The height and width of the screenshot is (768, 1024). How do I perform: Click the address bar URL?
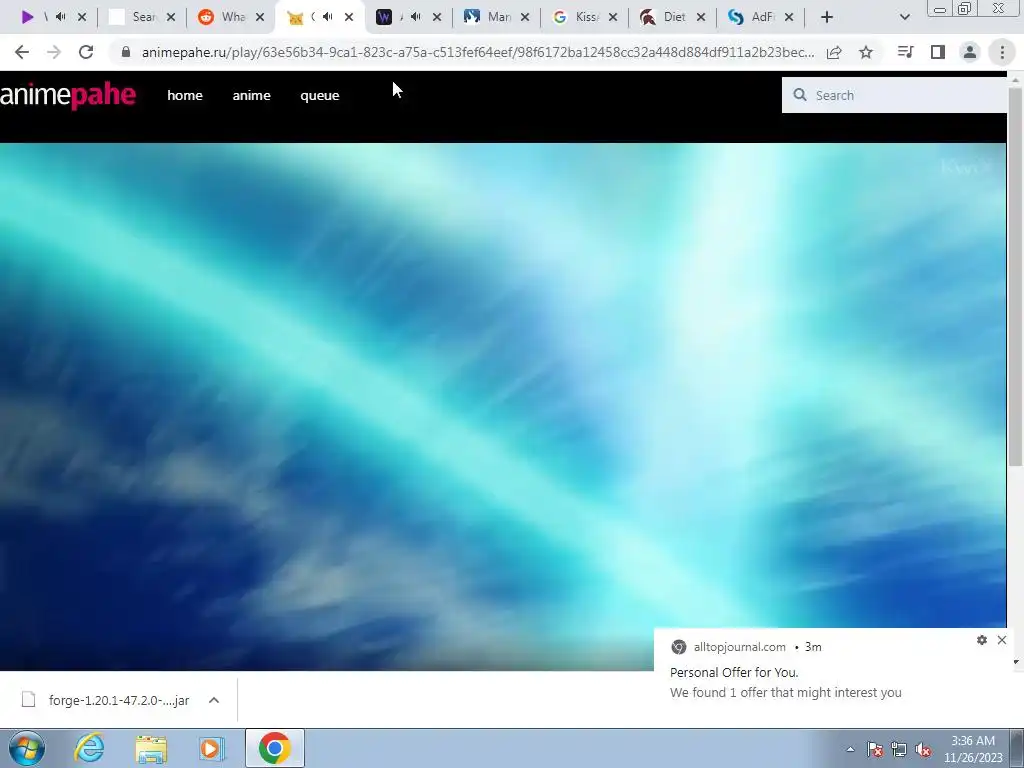click(477, 52)
